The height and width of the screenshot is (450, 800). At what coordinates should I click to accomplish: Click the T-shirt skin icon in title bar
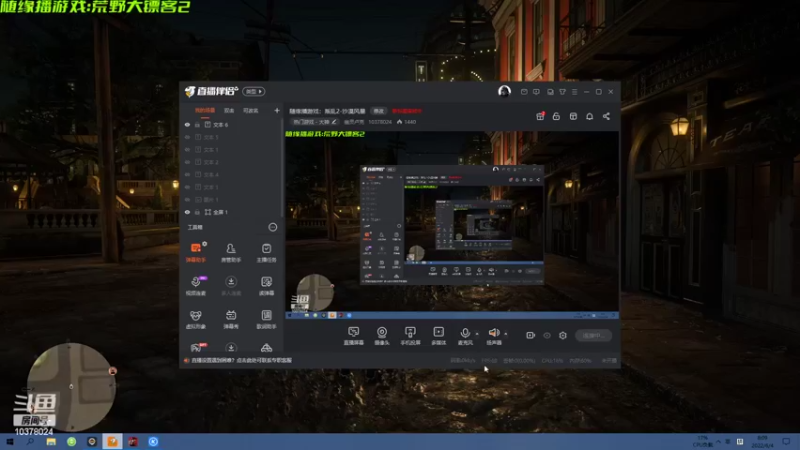562,92
